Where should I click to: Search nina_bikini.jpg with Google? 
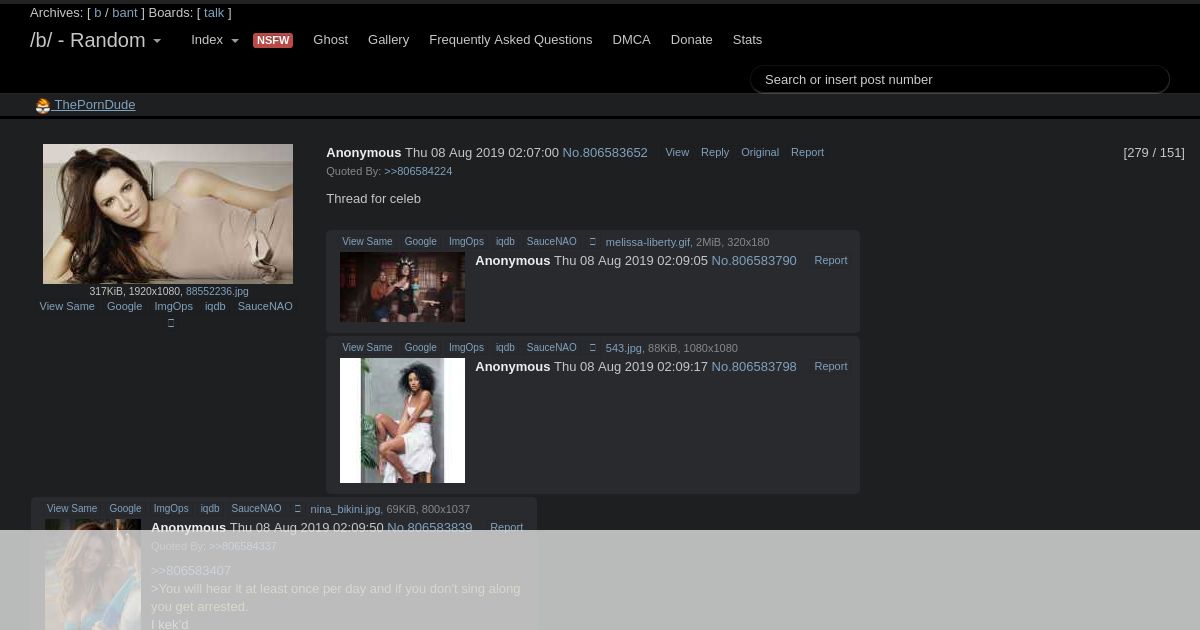tap(125, 509)
